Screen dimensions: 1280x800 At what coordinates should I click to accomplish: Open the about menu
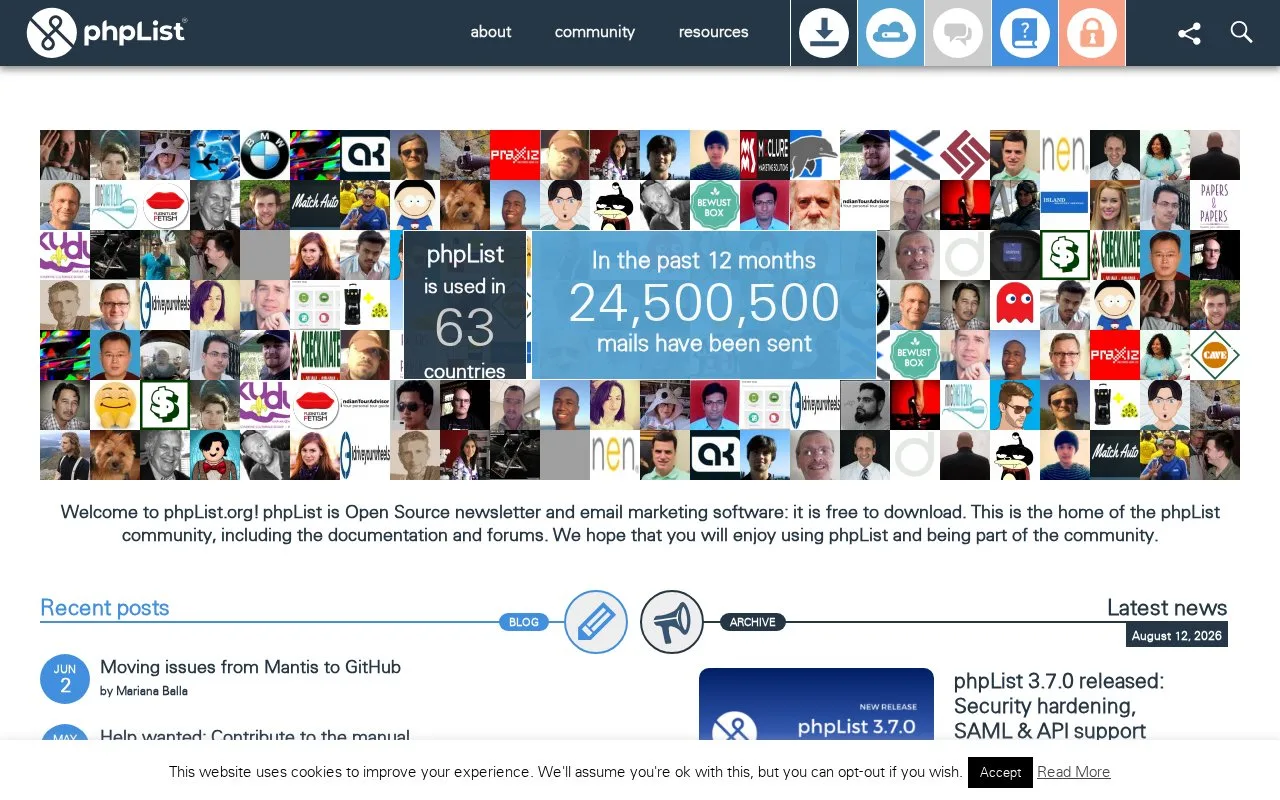(491, 32)
